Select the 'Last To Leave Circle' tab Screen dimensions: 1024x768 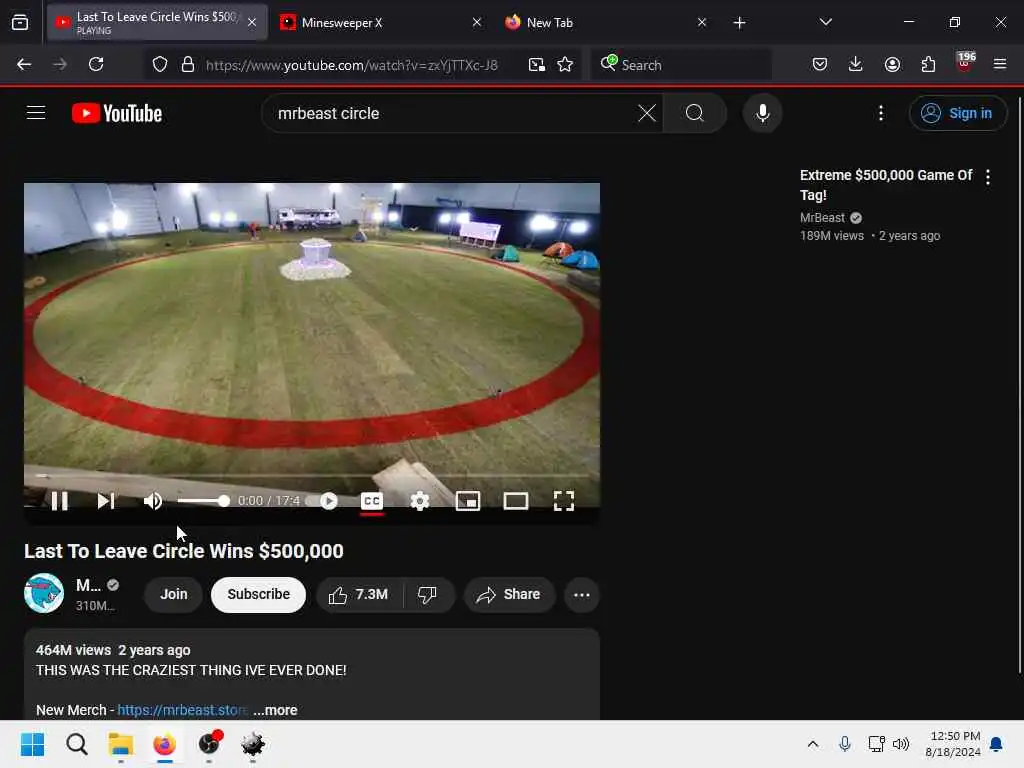click(157, 23)
